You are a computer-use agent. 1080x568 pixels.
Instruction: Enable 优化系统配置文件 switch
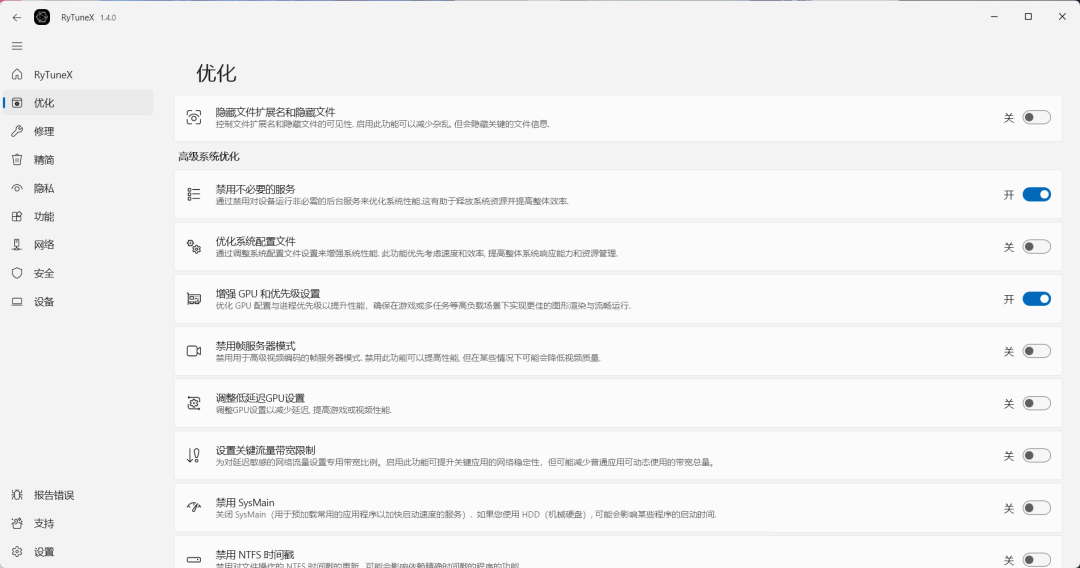pos(1036,246)
